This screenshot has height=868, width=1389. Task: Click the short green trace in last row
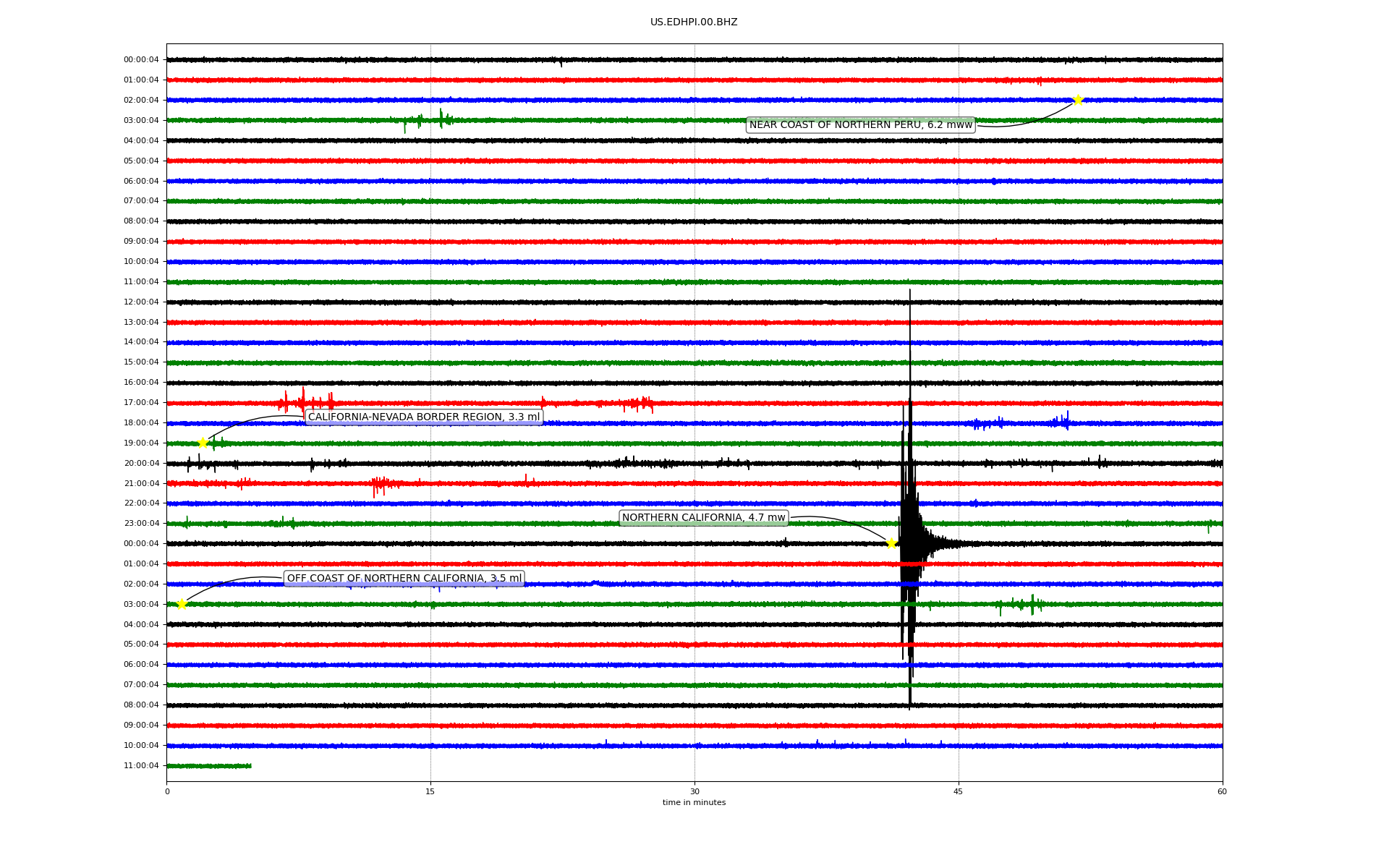[x=209, y=765]
